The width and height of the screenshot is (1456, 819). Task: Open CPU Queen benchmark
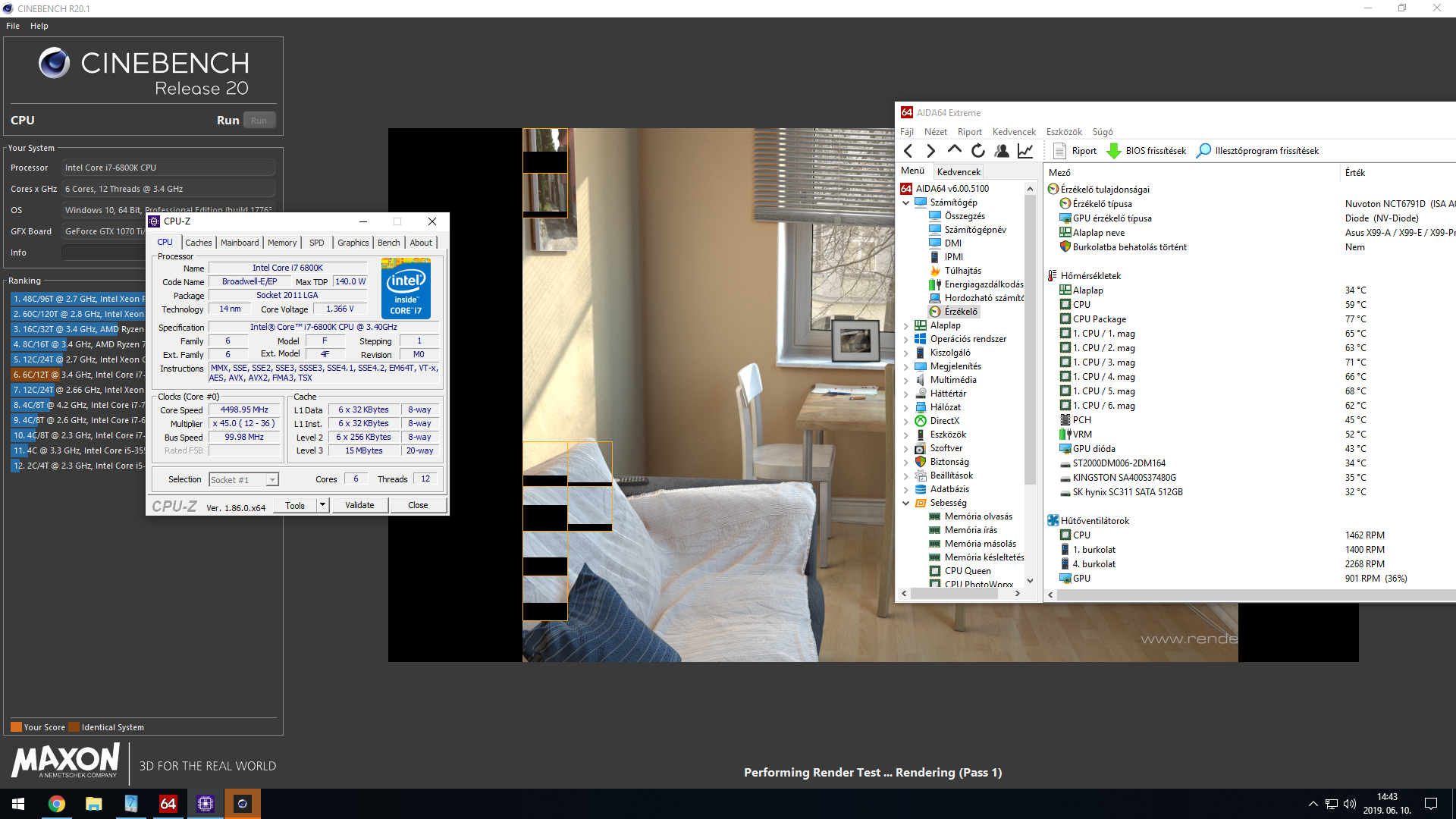click(960, 571)
